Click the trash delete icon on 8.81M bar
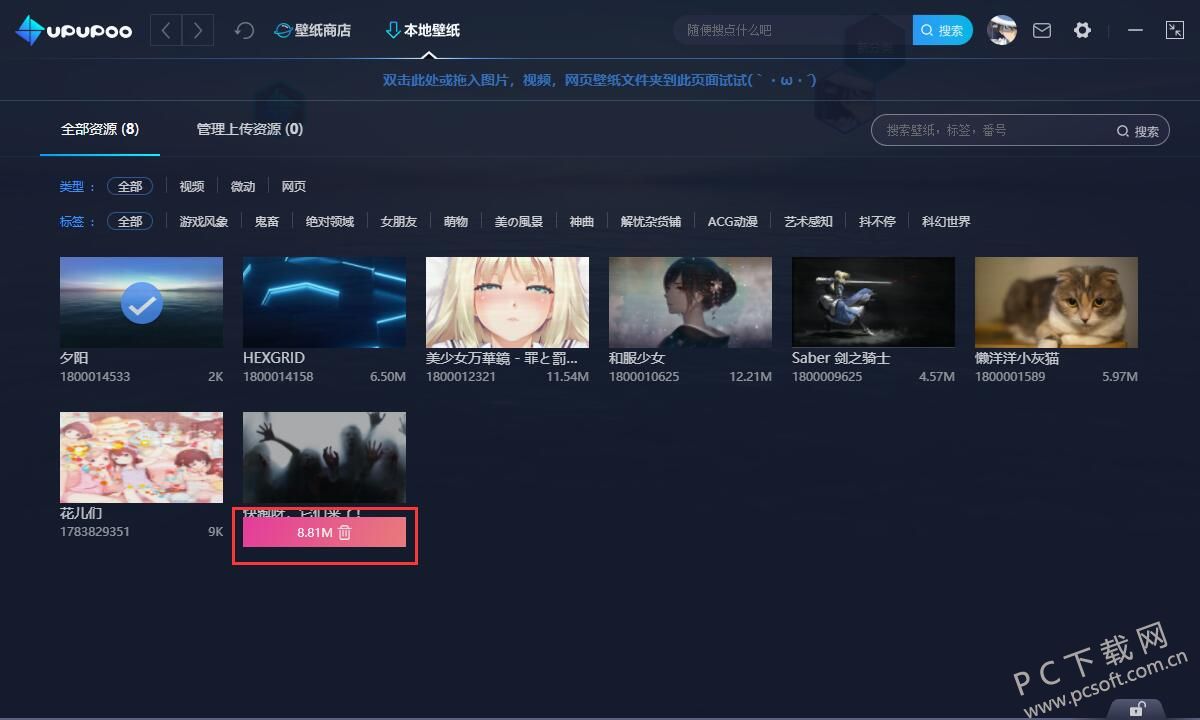 pyautogui.click(x=345, y=533)
